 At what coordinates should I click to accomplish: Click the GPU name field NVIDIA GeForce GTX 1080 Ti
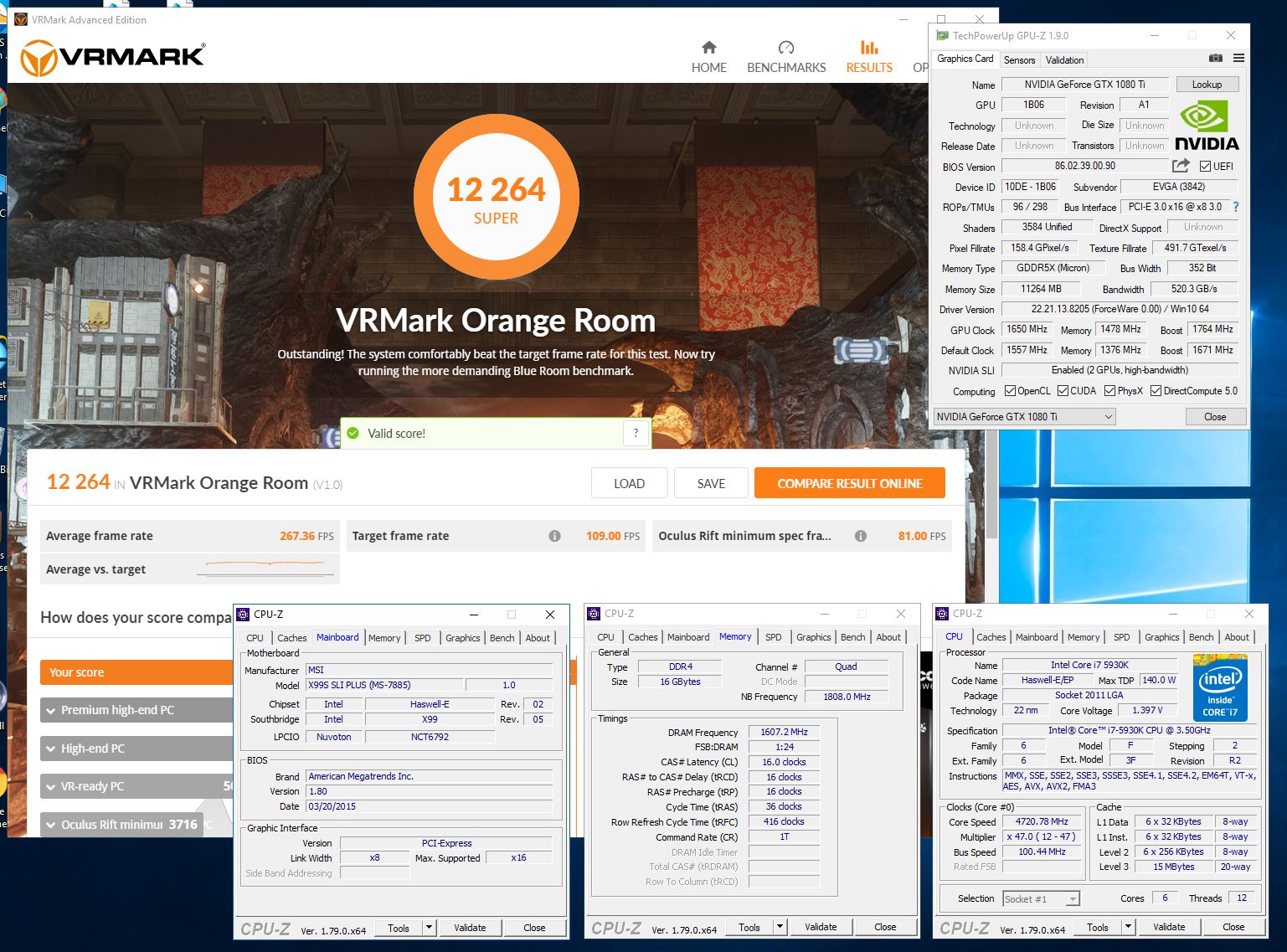tap(1085, 85)
